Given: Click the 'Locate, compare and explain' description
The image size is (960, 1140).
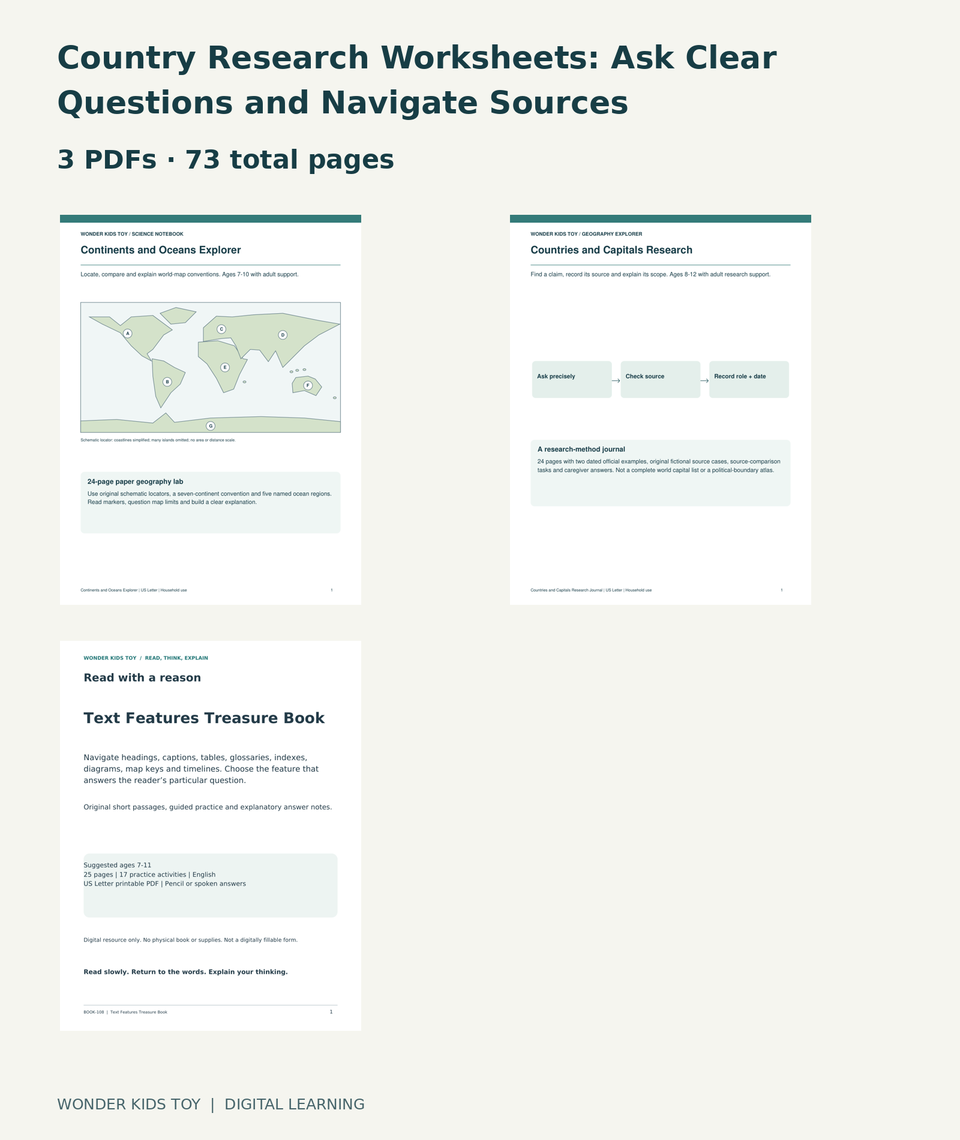Looking at the screenshot, I should click(x=189, y=275).
